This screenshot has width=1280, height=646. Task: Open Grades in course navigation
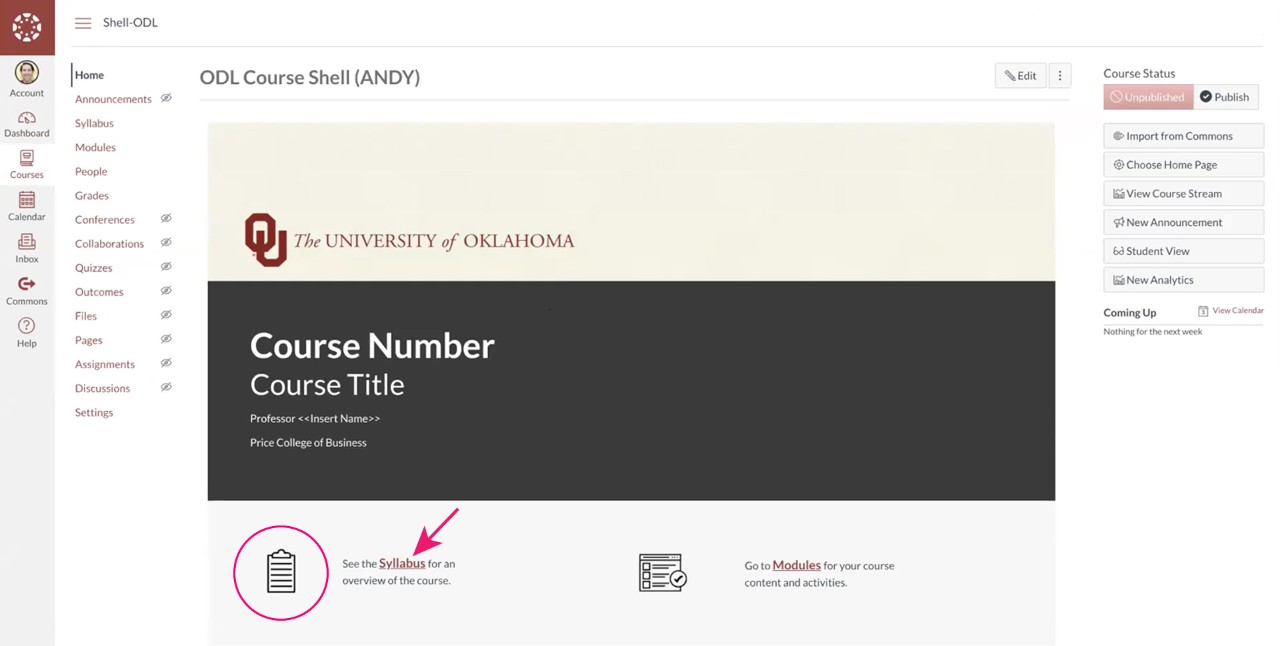click(91, 196)
